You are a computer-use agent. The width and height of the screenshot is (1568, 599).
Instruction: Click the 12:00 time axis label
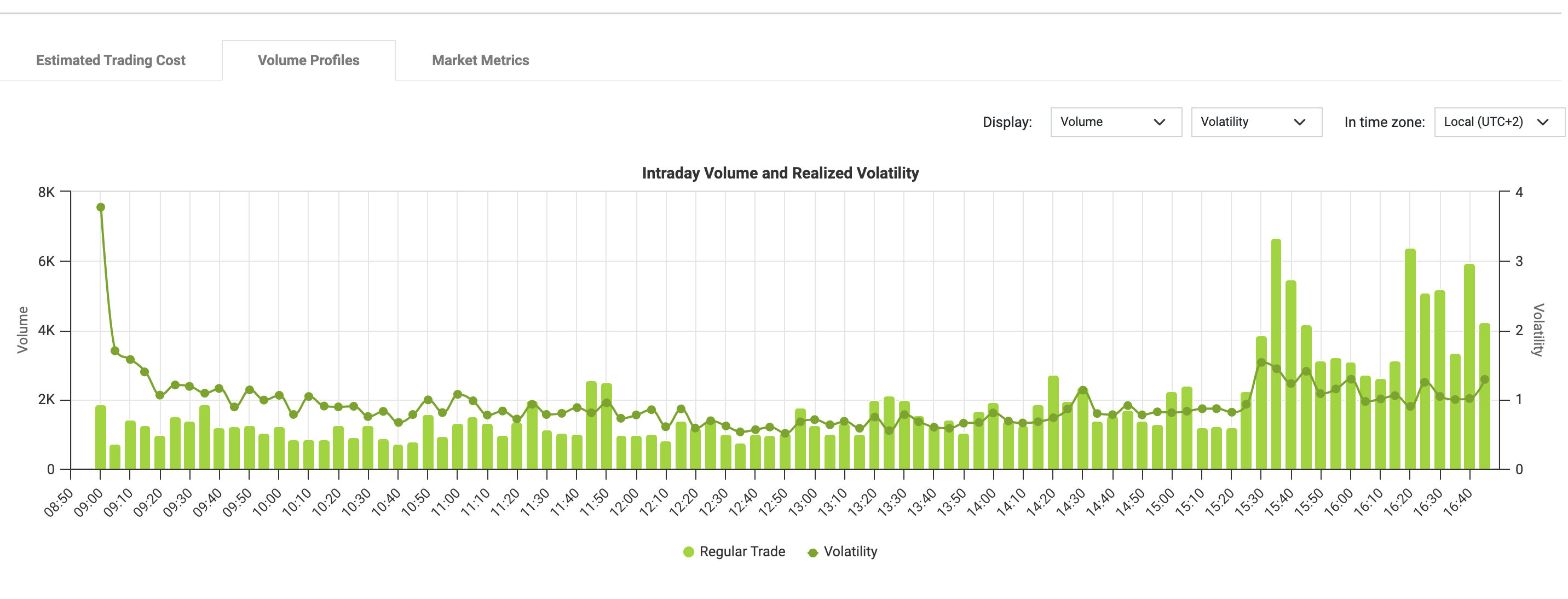(x=624, y=503)
